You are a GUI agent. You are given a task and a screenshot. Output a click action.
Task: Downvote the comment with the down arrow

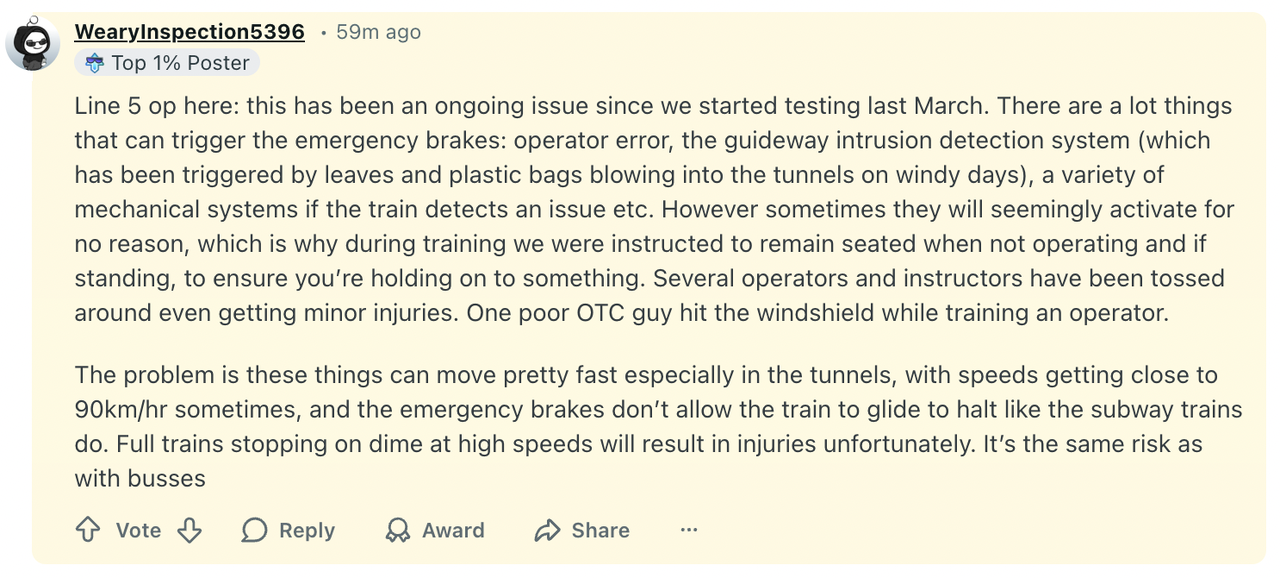(x=190, y=530)
